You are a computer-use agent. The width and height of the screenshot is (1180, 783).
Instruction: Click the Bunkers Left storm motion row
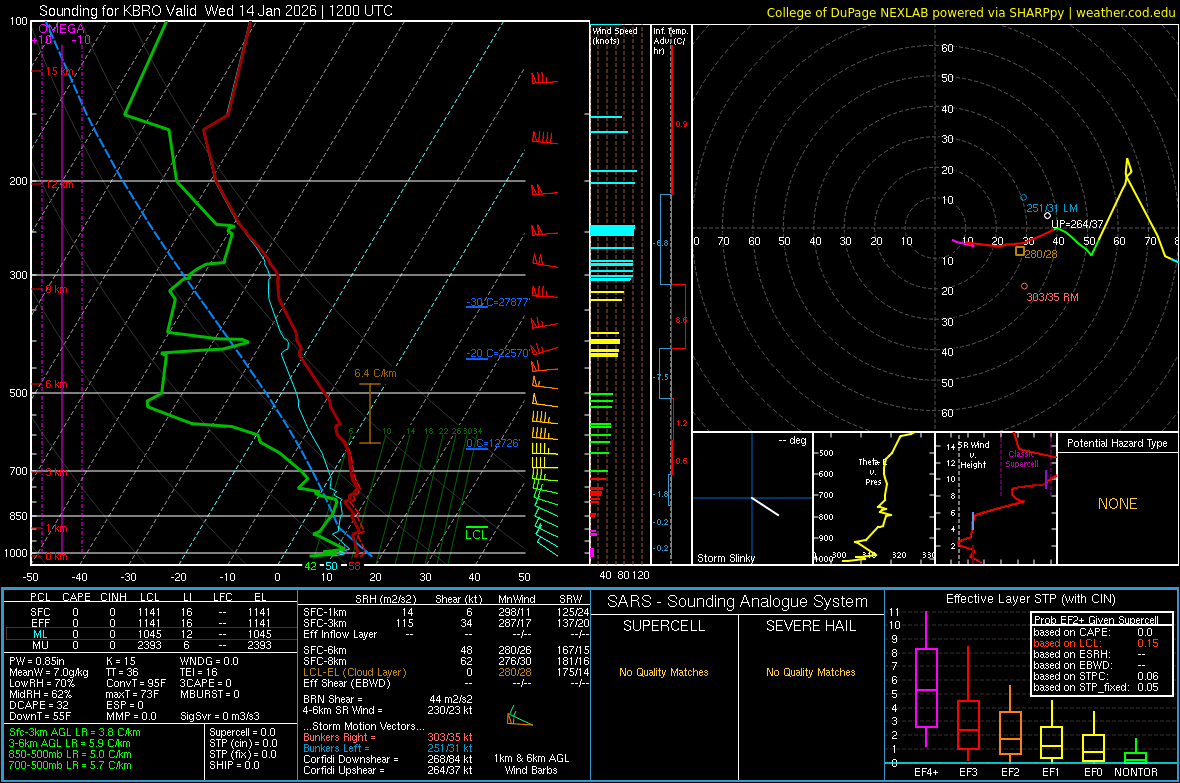point(388,748)
